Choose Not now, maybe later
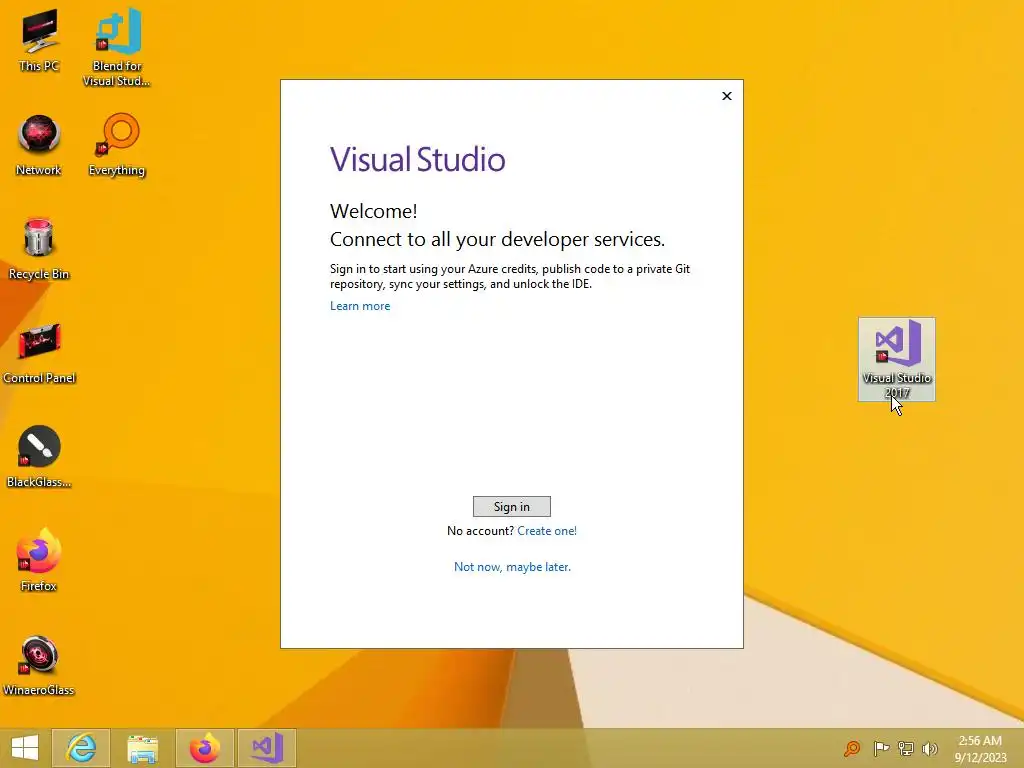The height and width of the screenshot is (768, 1024). point(512,567)
